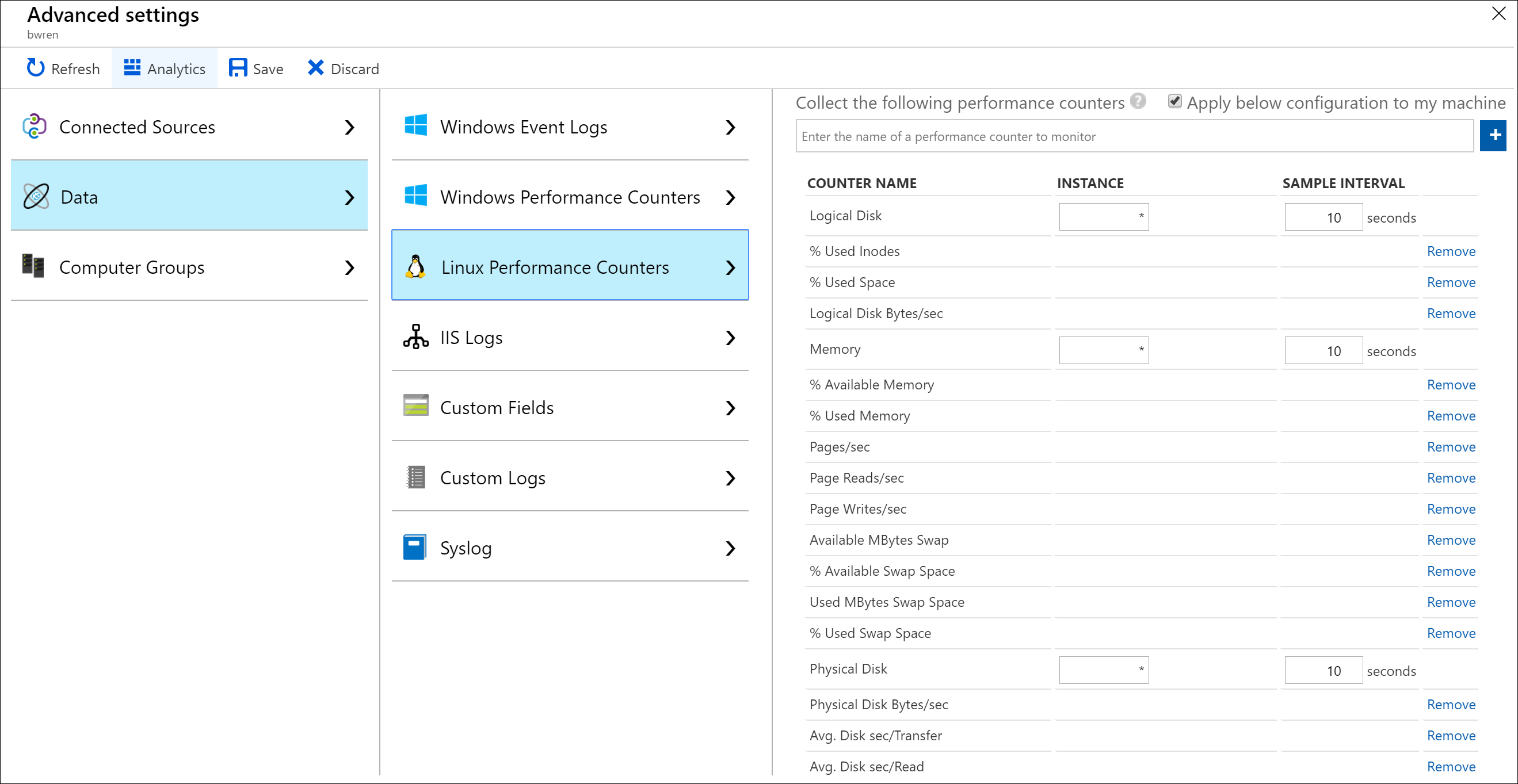1518x784 pixels.
Task: Click the Discard X icon
Action: point(315,68)
